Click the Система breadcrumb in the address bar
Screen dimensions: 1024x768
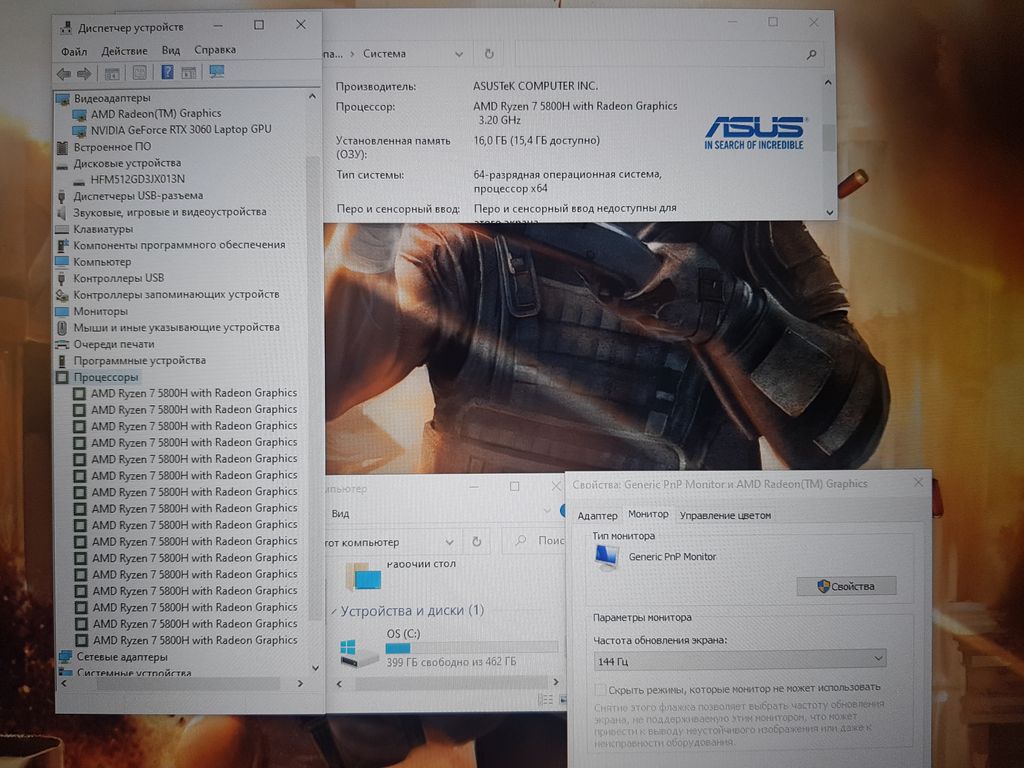(384, 54)
